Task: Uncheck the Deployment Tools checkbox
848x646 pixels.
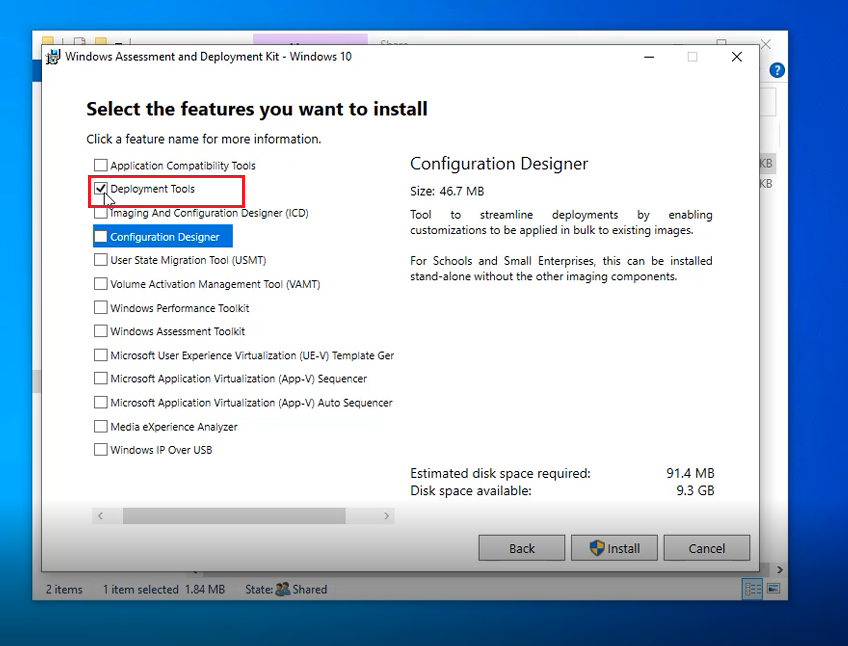Action: [101, 189]
